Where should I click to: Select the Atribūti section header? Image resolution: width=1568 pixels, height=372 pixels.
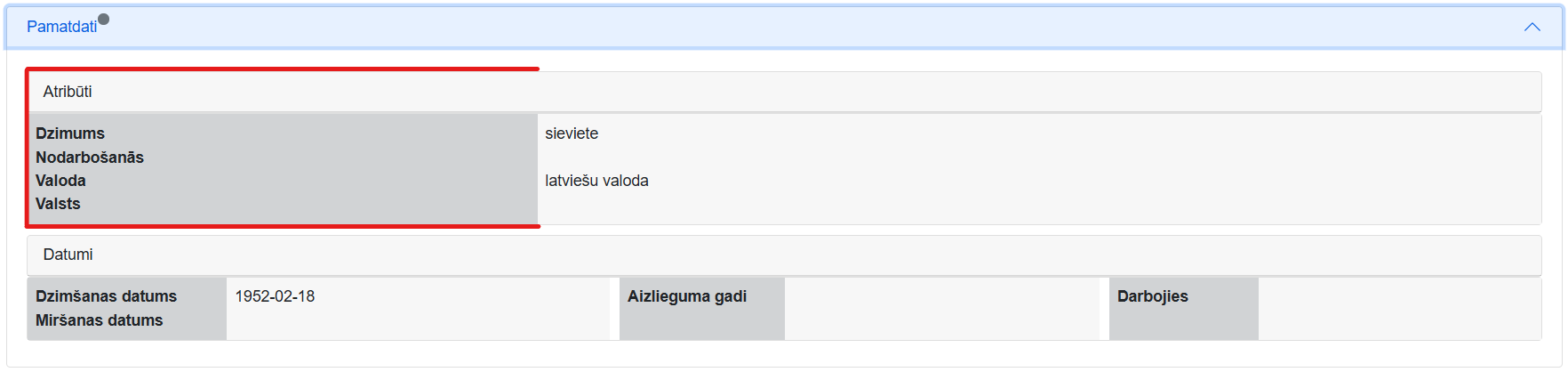[x=68, y=92]
